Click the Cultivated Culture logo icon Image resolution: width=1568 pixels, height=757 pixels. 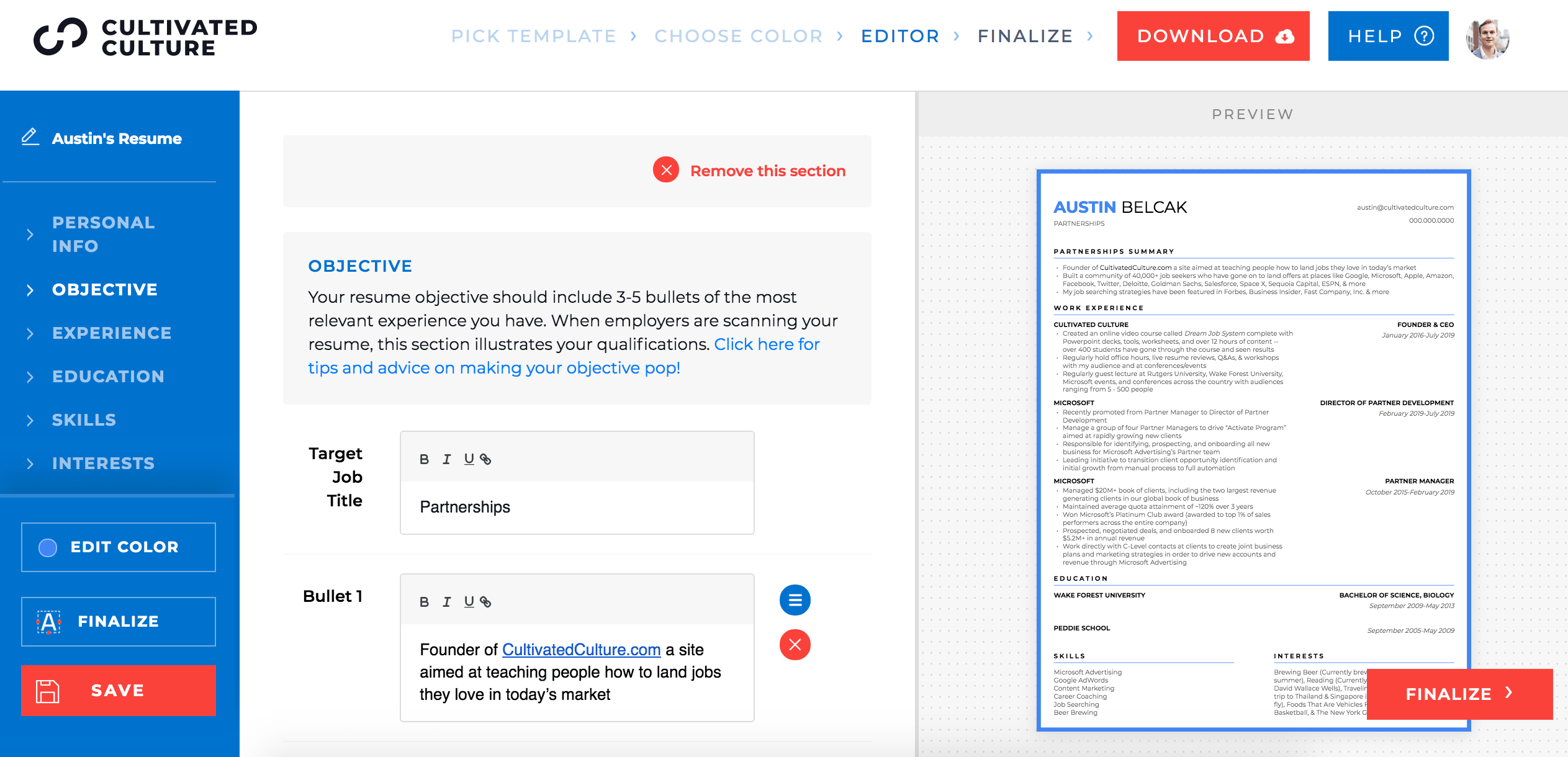(60, 37)
